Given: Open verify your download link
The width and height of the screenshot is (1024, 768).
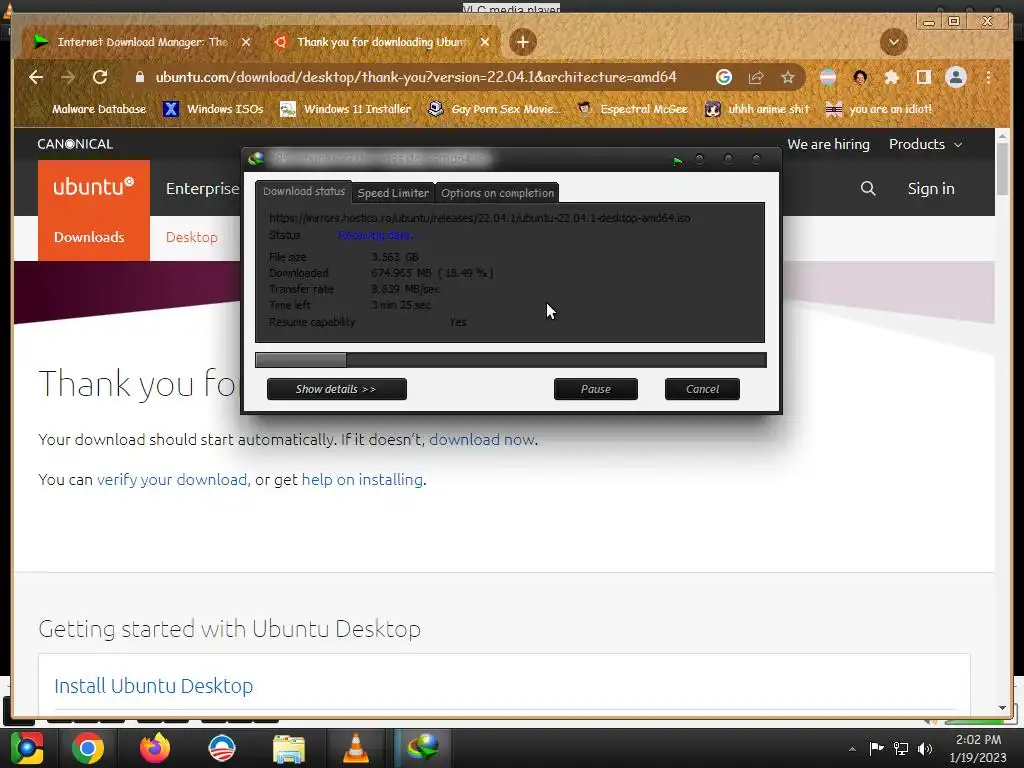Looking at the screenshot, I should coord(172,479).
